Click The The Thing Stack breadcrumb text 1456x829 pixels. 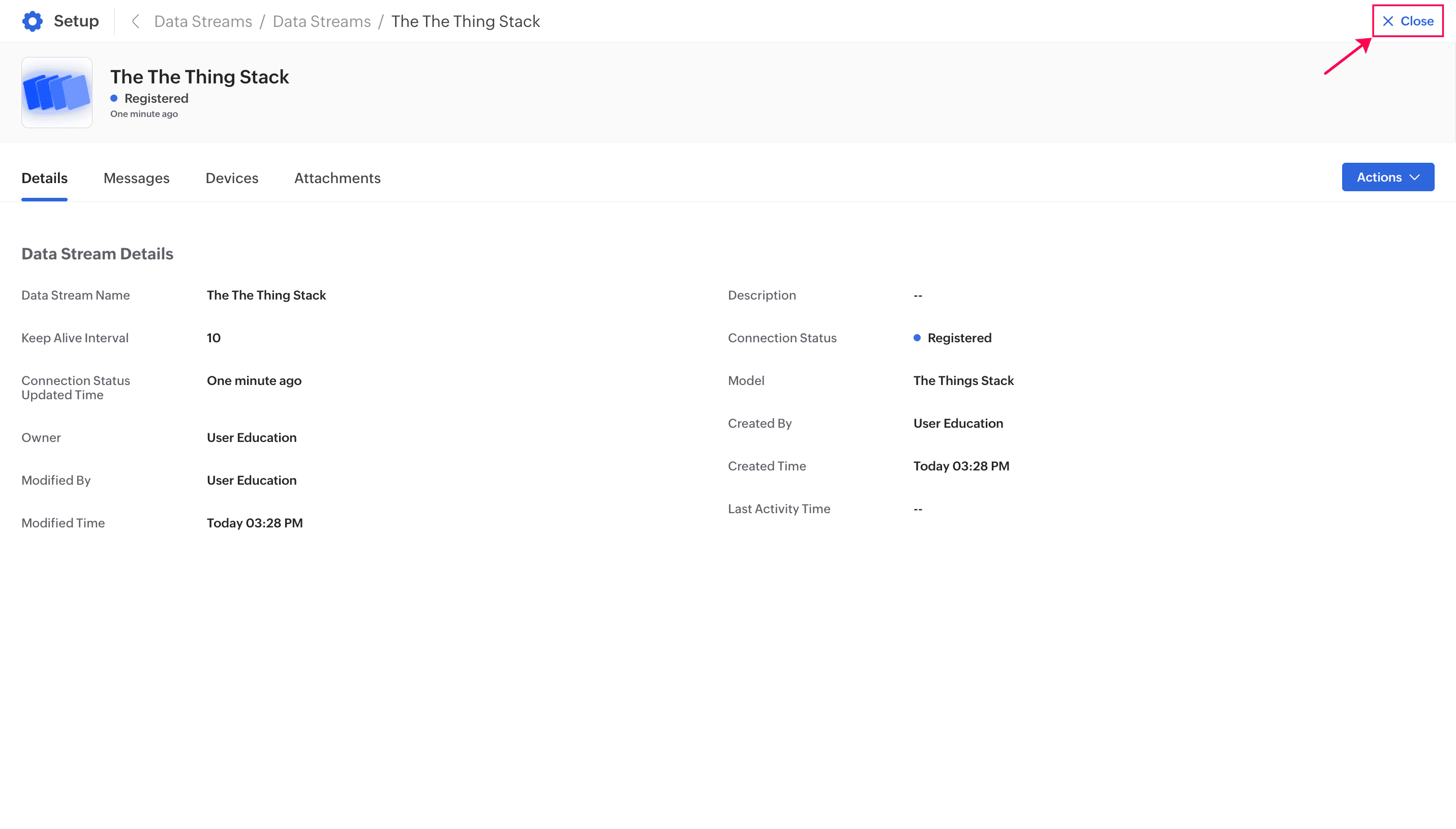pyautogui.click(x=465, y=21)
